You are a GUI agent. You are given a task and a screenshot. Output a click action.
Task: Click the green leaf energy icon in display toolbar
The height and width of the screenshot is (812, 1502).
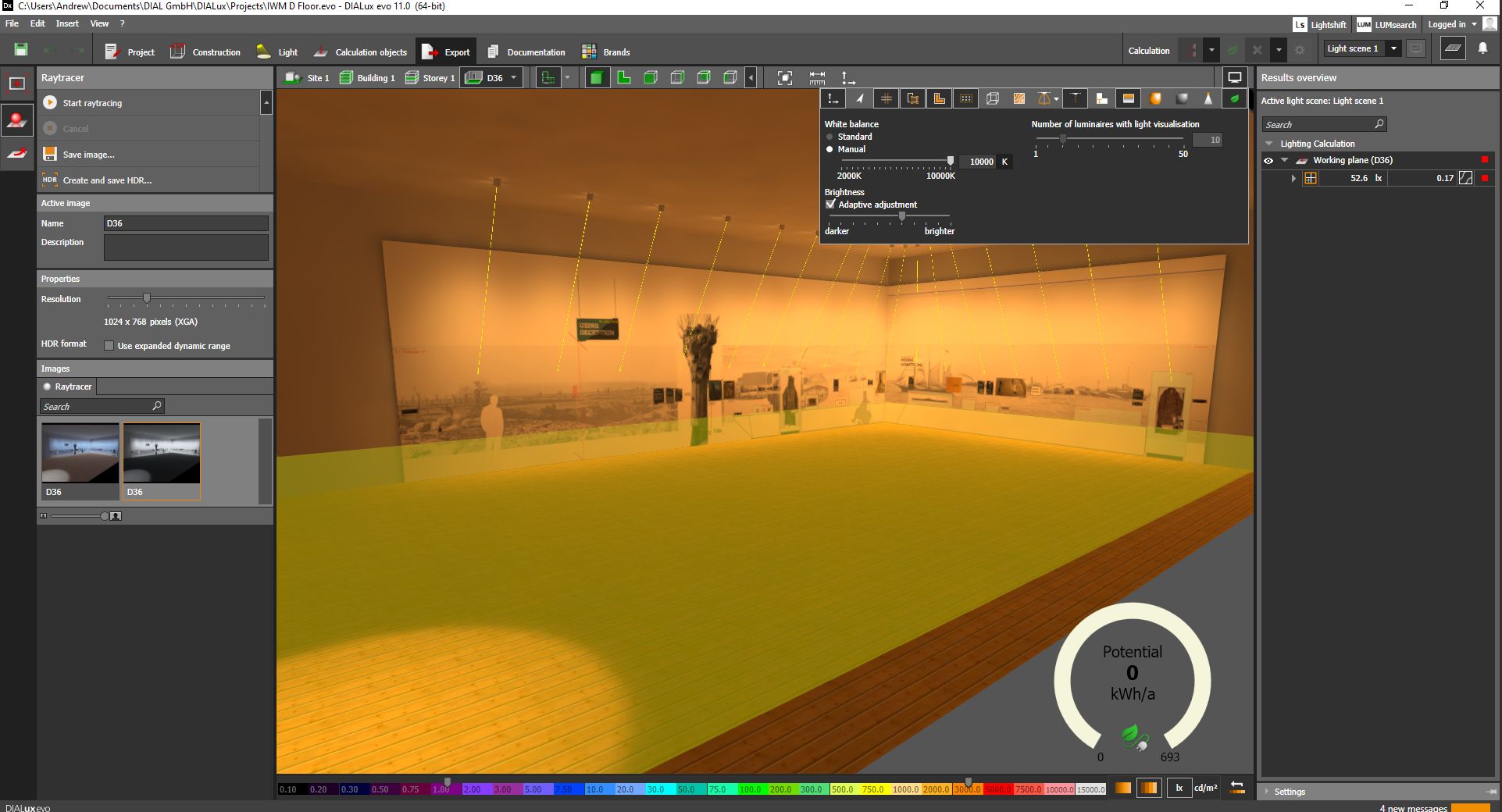1234,98
